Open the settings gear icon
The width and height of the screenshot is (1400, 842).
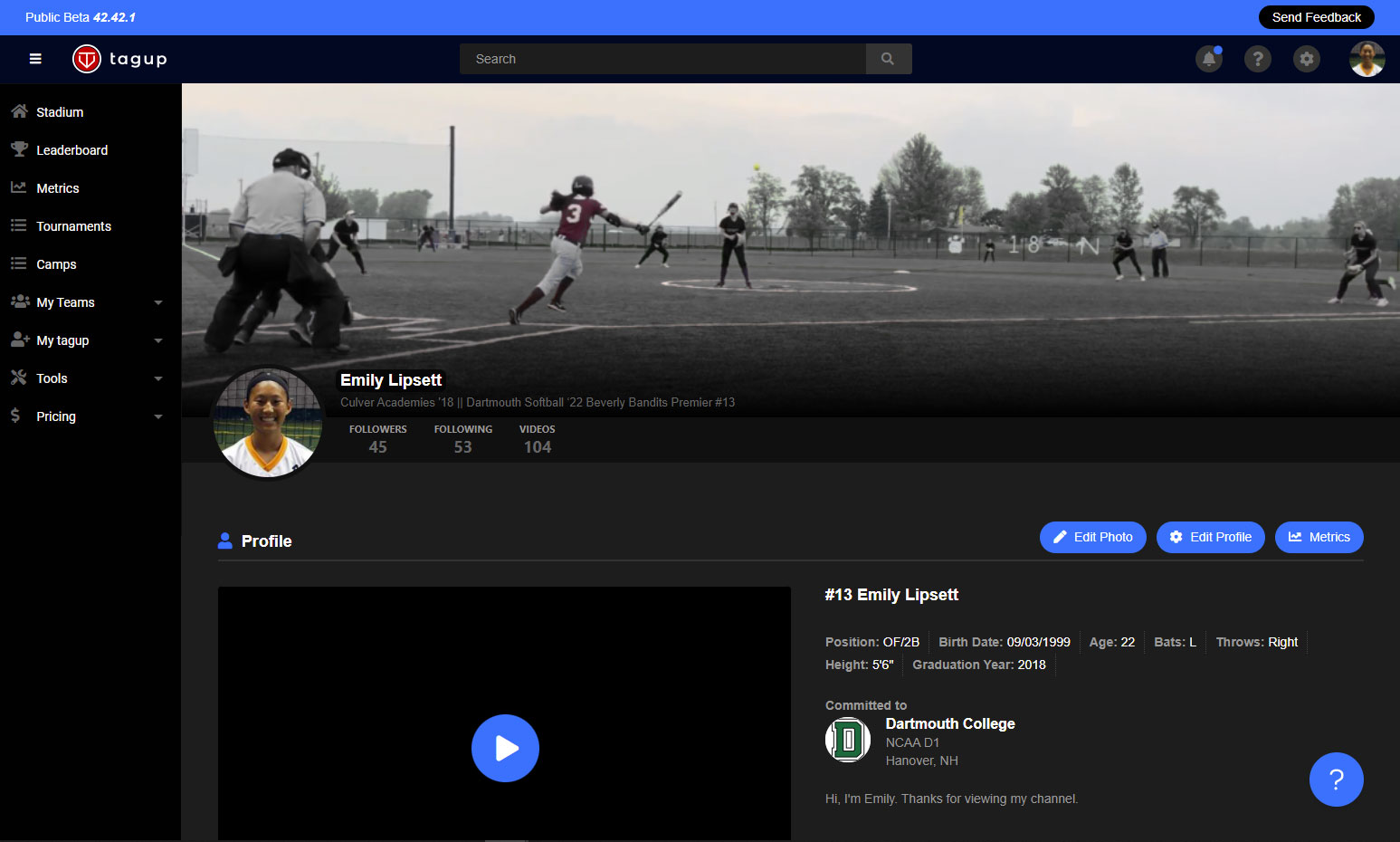point(1306,59)
